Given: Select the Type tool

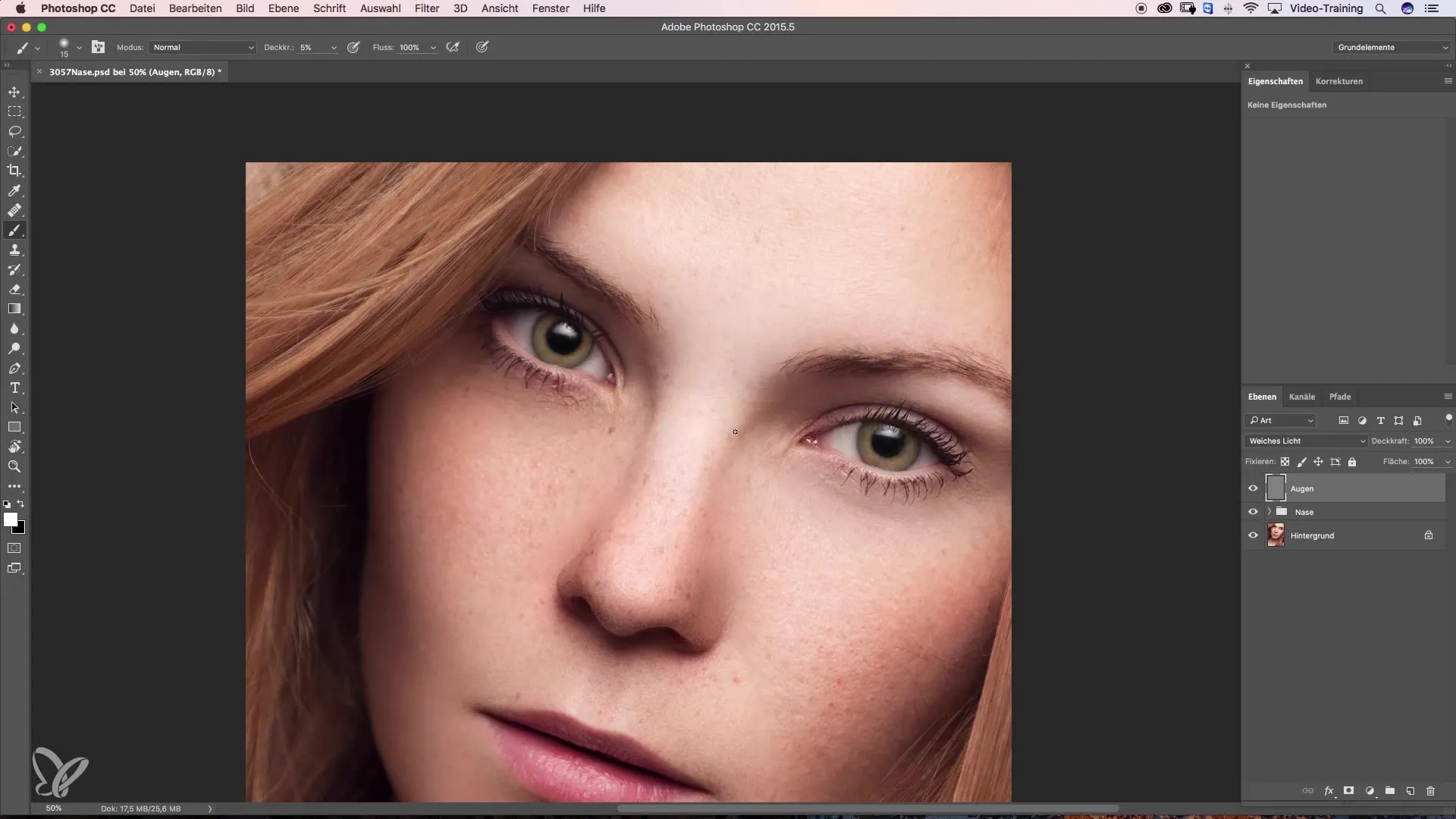Looking at the screenshot, I should coord(14,388).
